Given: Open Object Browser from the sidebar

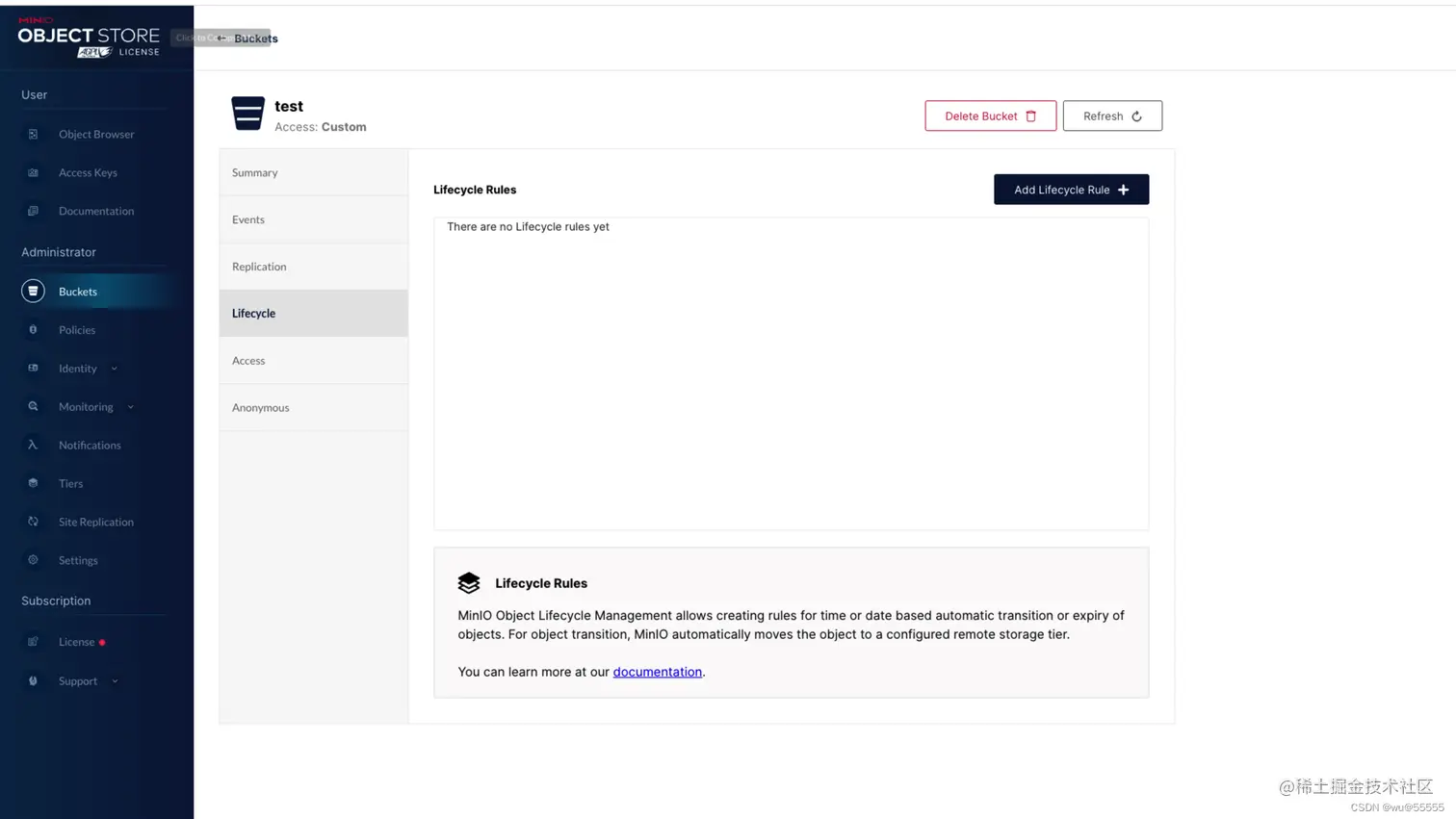Looking at the screenshot, I should (x=96, y=134).
